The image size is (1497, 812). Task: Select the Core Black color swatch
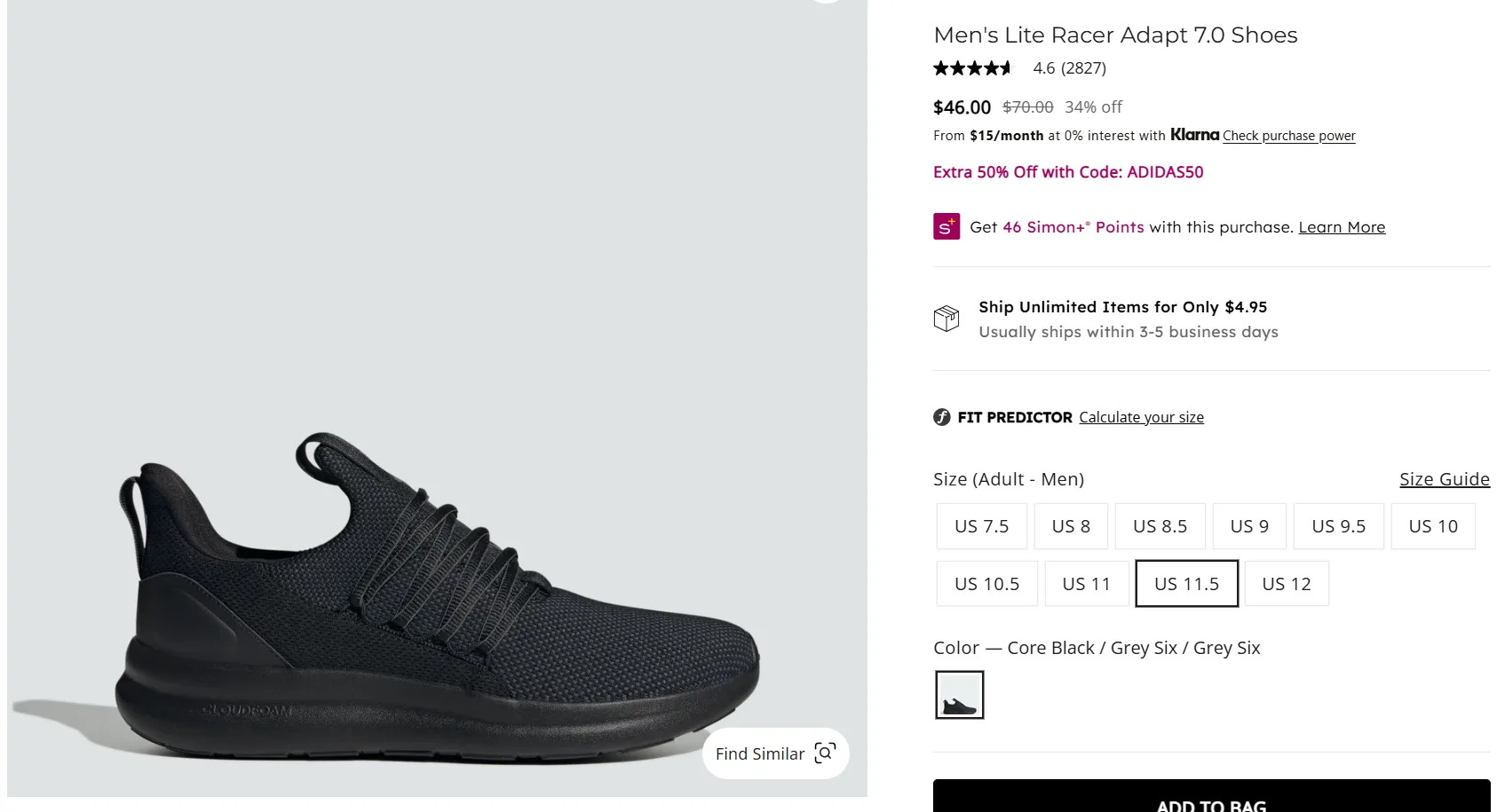960,695
